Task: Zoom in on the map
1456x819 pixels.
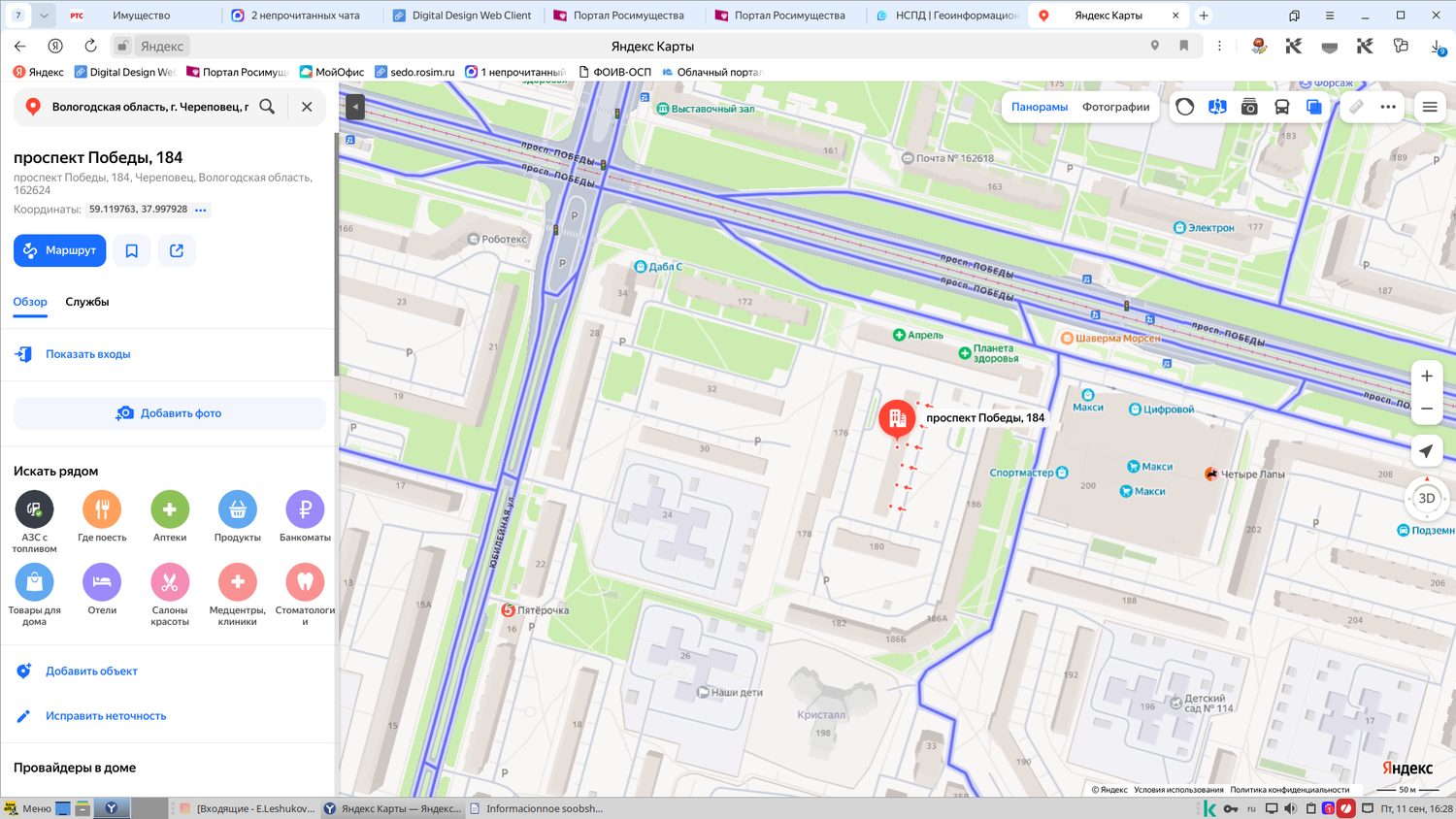Action: point(1427,377)
